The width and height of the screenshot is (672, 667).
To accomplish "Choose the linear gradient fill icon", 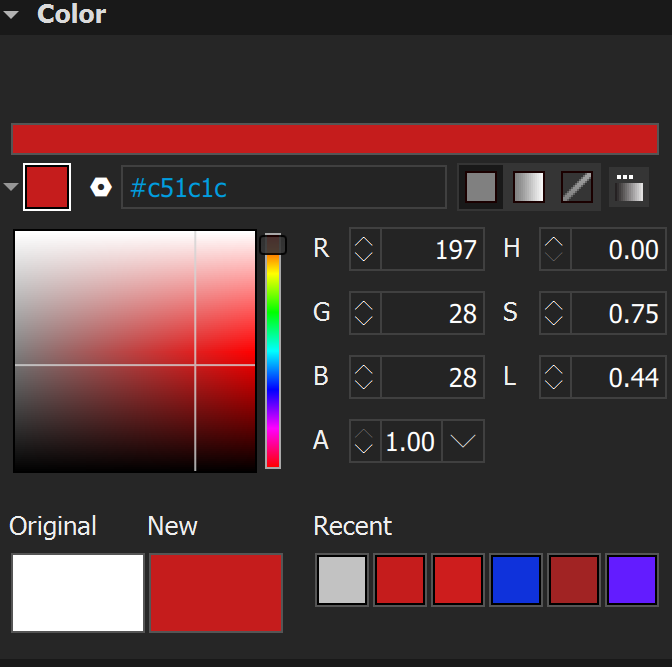I will (x=529, y=187).
